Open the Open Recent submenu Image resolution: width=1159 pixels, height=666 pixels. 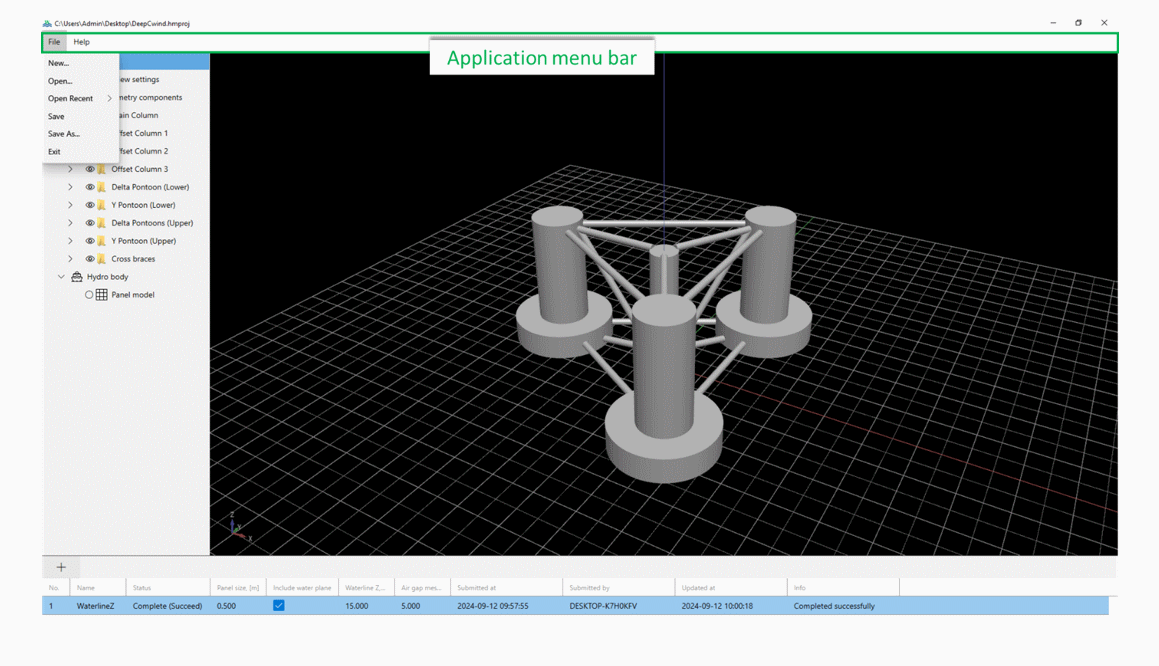81,98
